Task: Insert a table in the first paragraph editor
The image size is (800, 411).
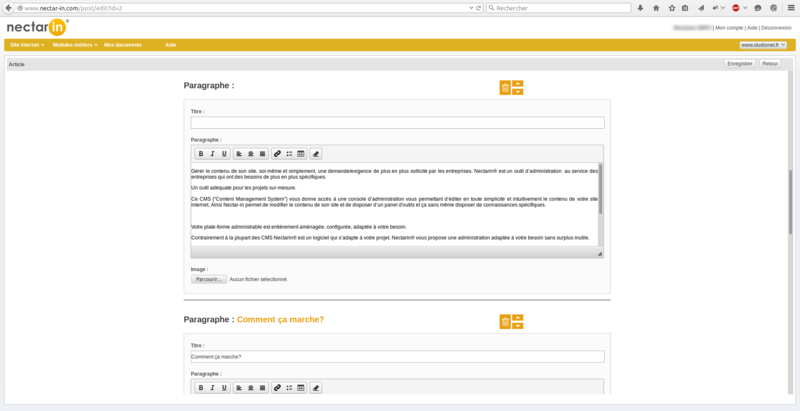Action: point(301,153)
